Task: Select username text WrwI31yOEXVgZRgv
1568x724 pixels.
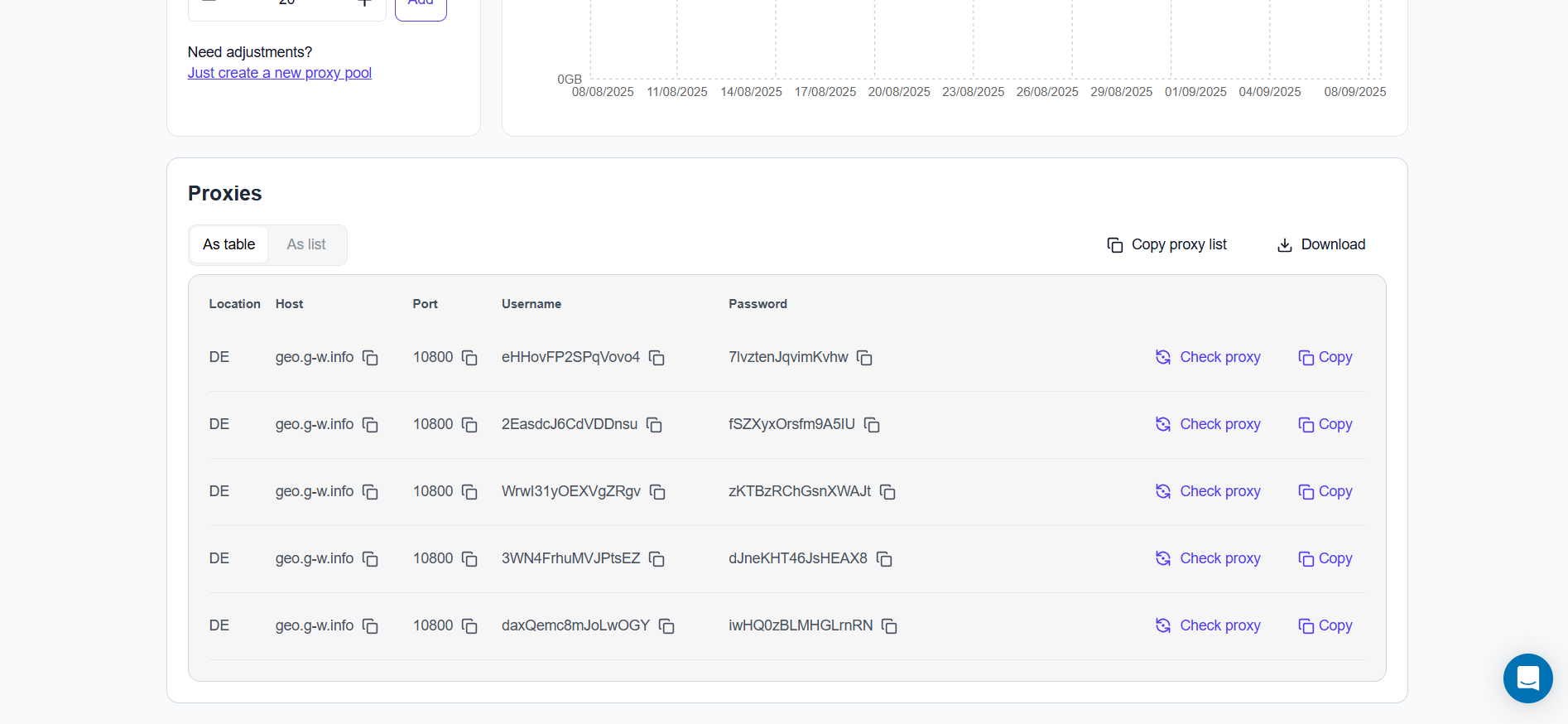Action: tap(571, 491)
